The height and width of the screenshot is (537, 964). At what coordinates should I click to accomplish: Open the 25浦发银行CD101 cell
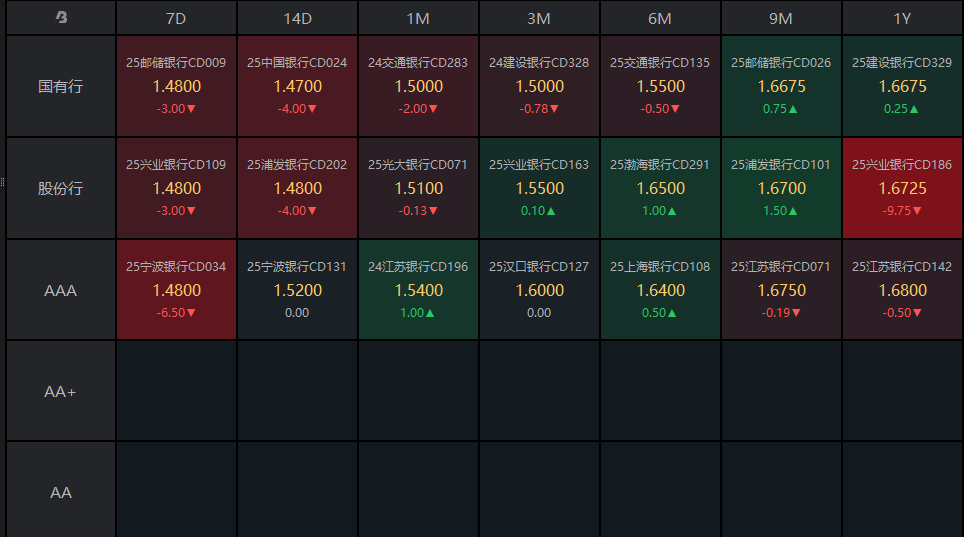[x=781, y=188]
